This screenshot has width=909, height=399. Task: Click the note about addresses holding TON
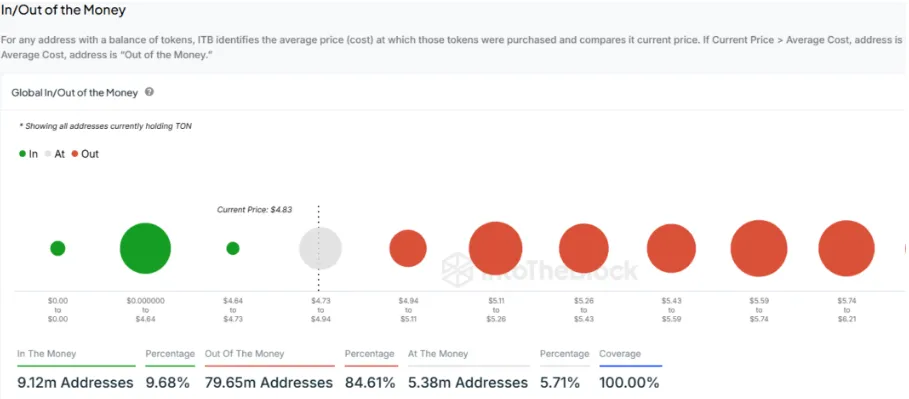click(x=106, y=126)
